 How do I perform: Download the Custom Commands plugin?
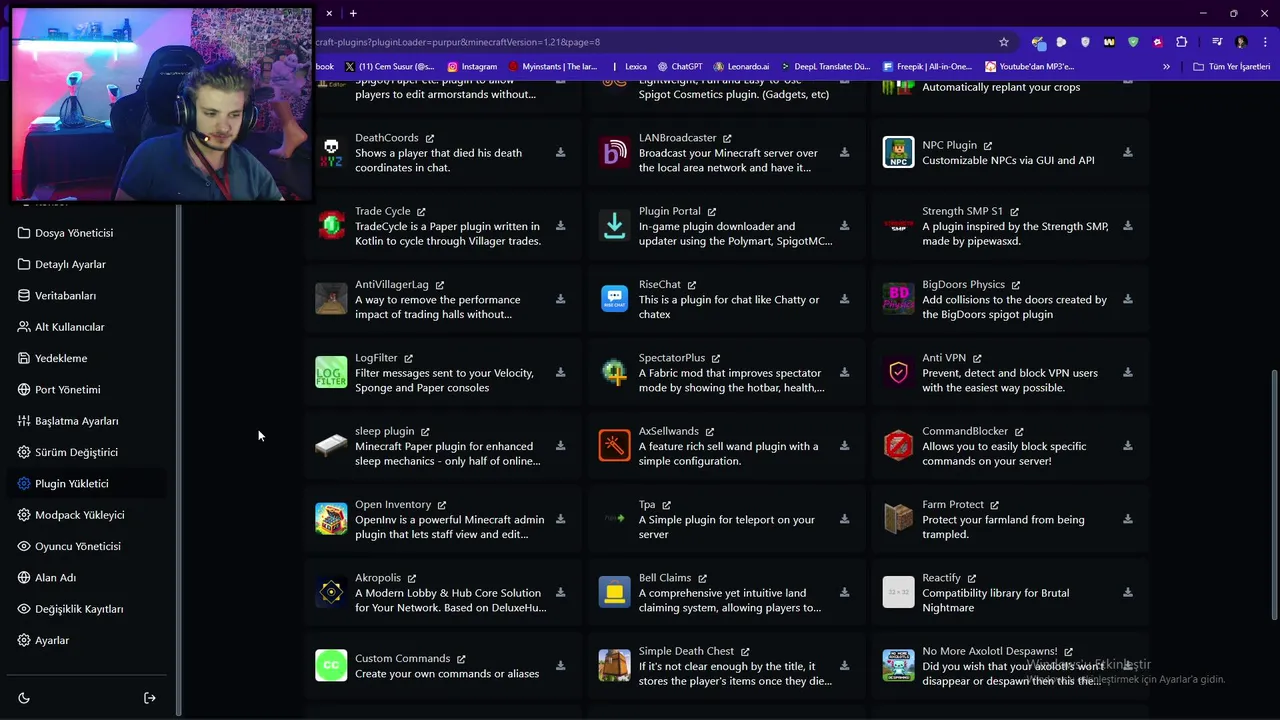point(560,666)
